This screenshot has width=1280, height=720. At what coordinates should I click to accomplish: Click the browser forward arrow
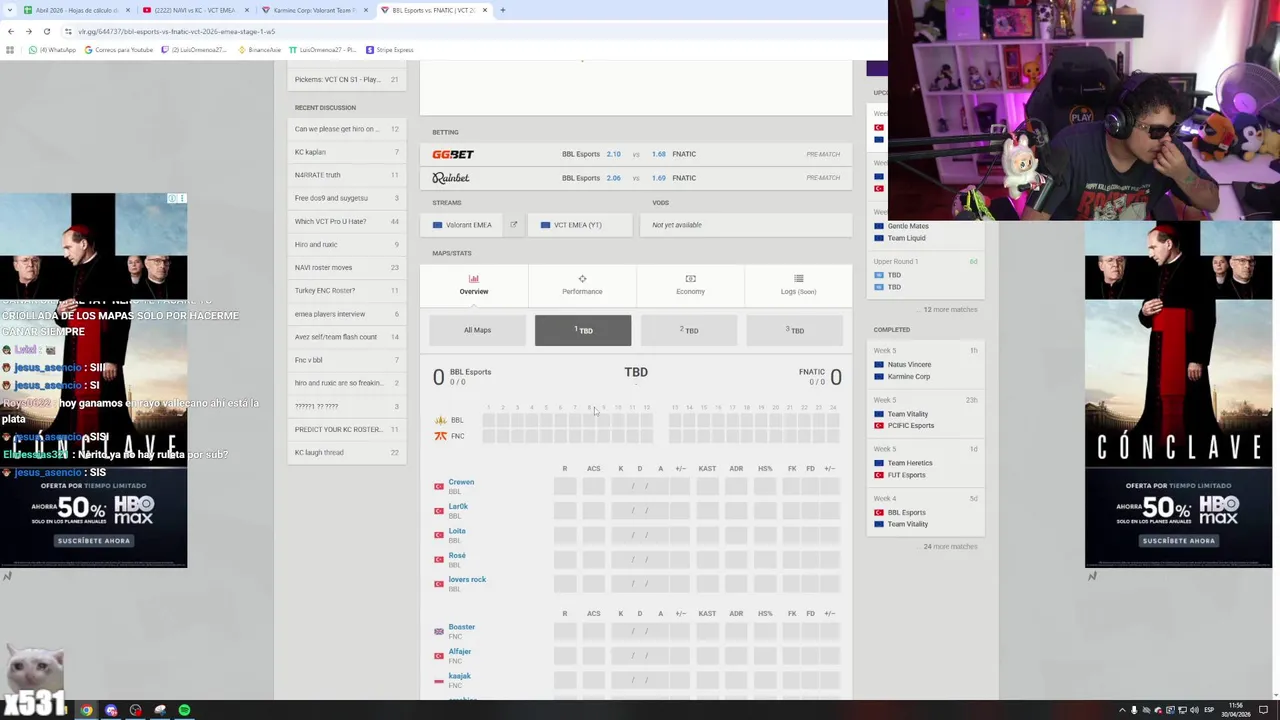tap(28, 31)
